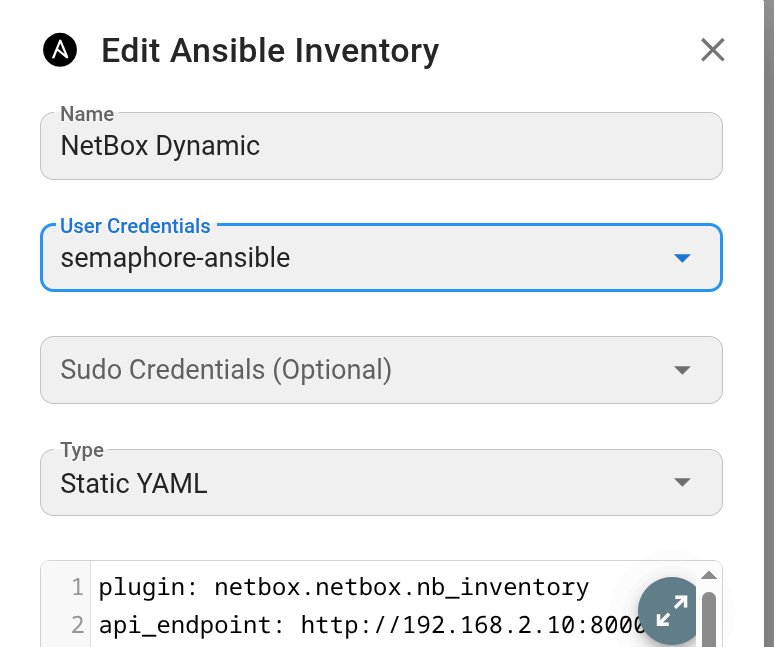
Task: Click the line number 2 in editor gutter
Action: point(77,625)
